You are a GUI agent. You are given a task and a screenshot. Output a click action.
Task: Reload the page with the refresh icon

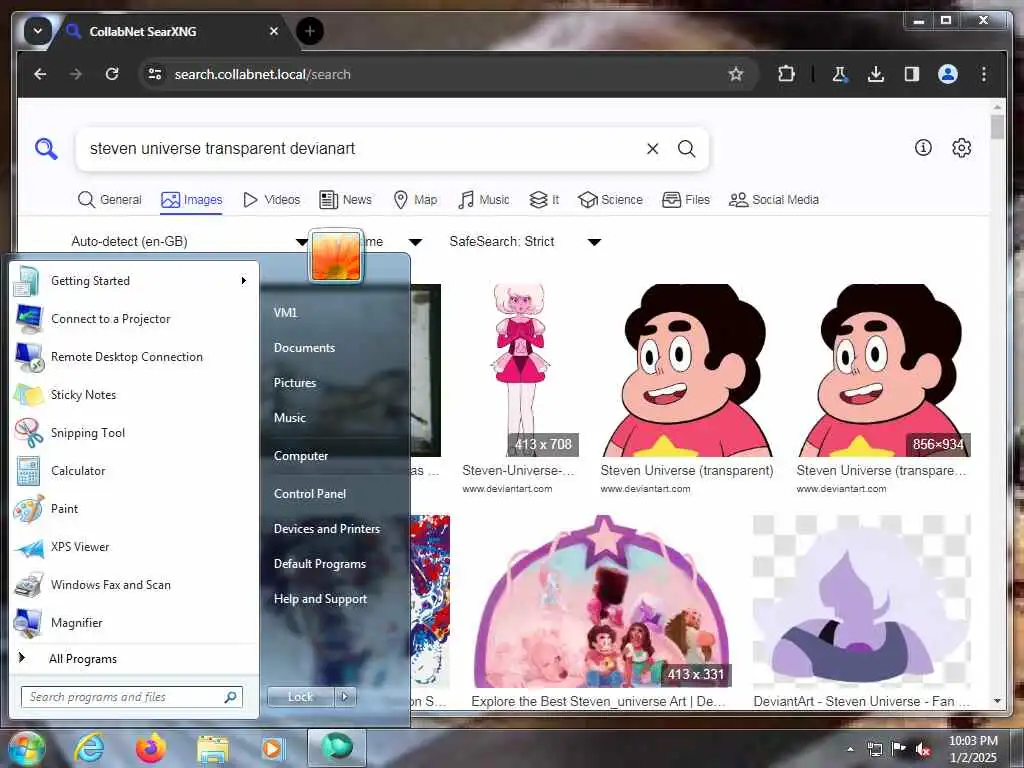coord(112,74)
